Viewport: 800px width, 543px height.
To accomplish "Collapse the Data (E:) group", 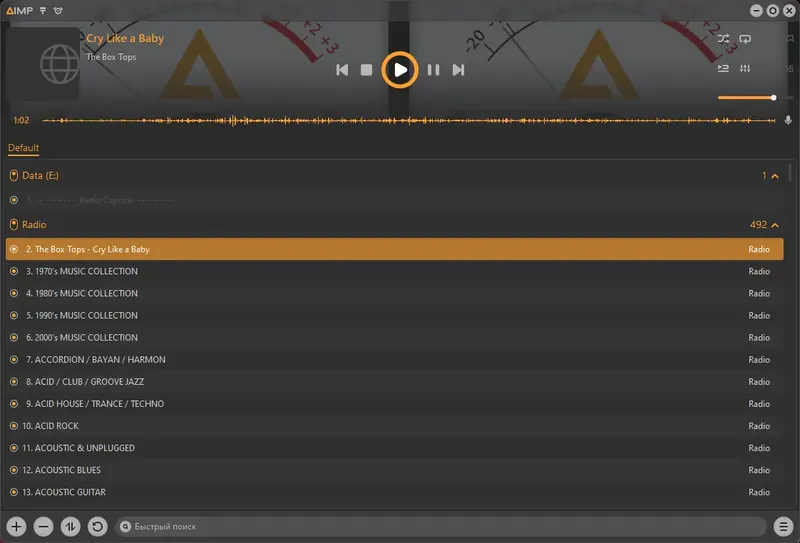I will pos(775,176).
